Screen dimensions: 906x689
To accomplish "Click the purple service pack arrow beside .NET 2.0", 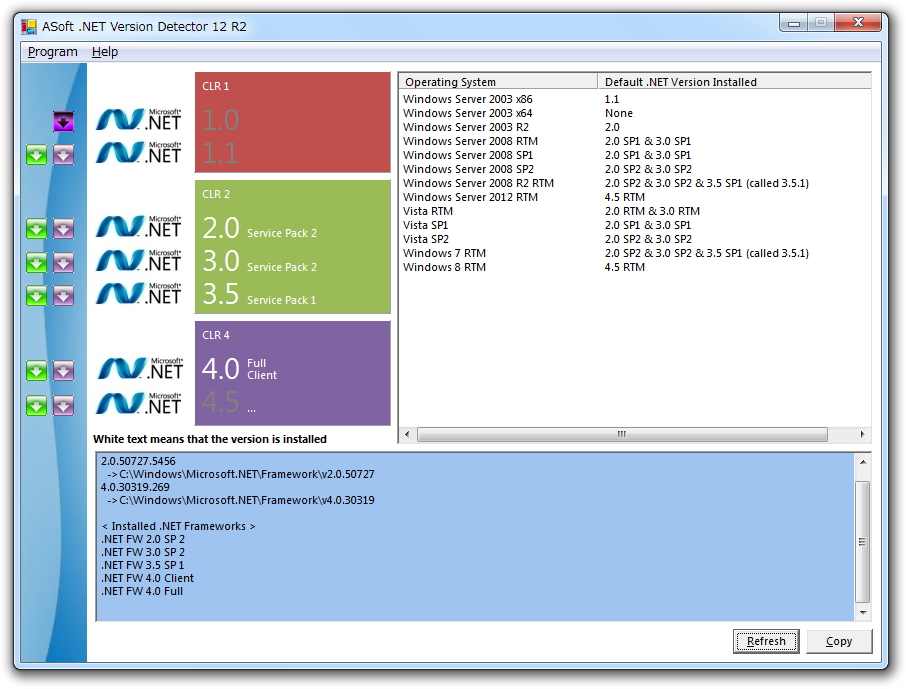I will coord(63,228).
